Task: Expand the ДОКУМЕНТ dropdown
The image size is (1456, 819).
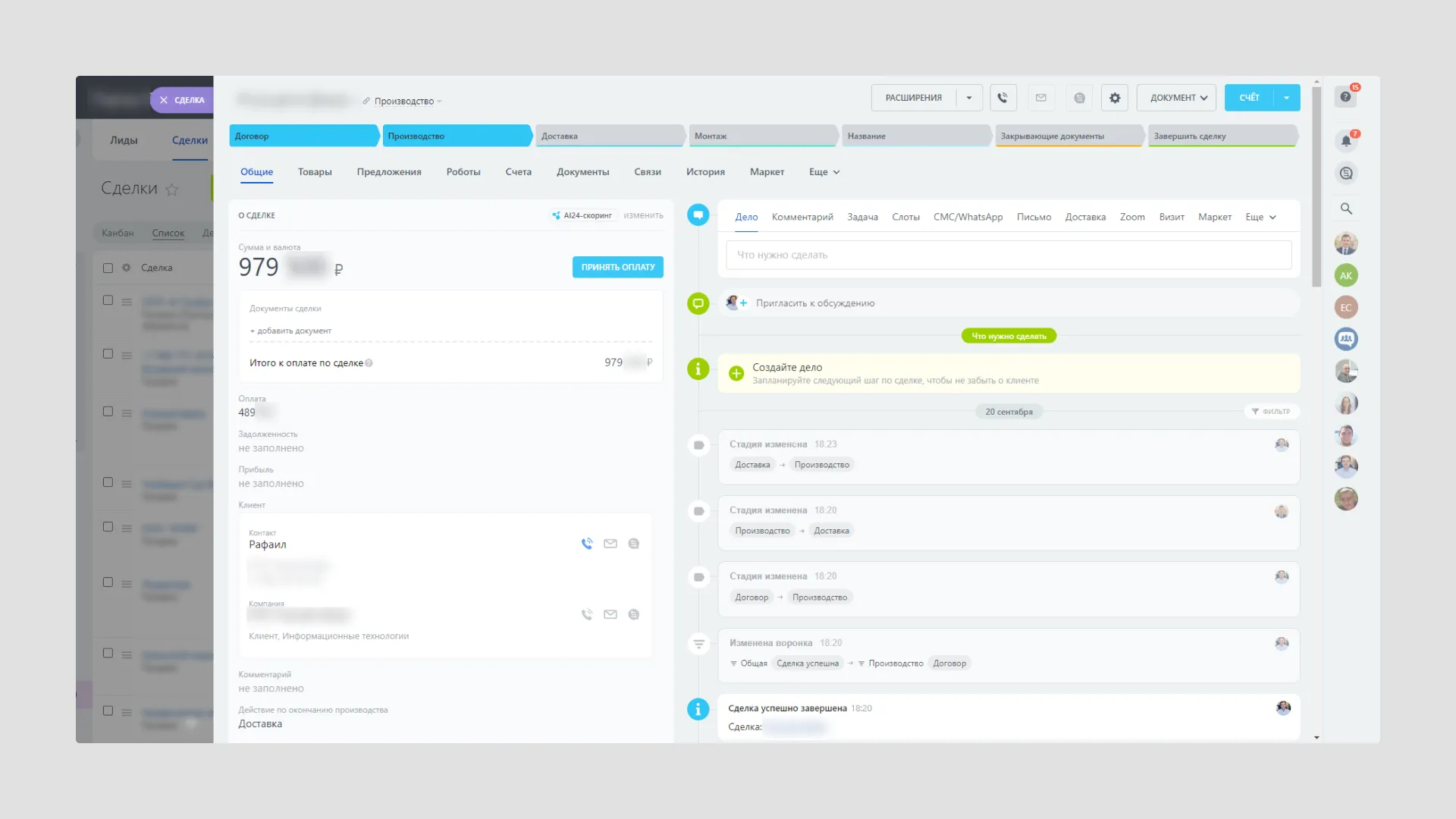Action: point(1177,98)
